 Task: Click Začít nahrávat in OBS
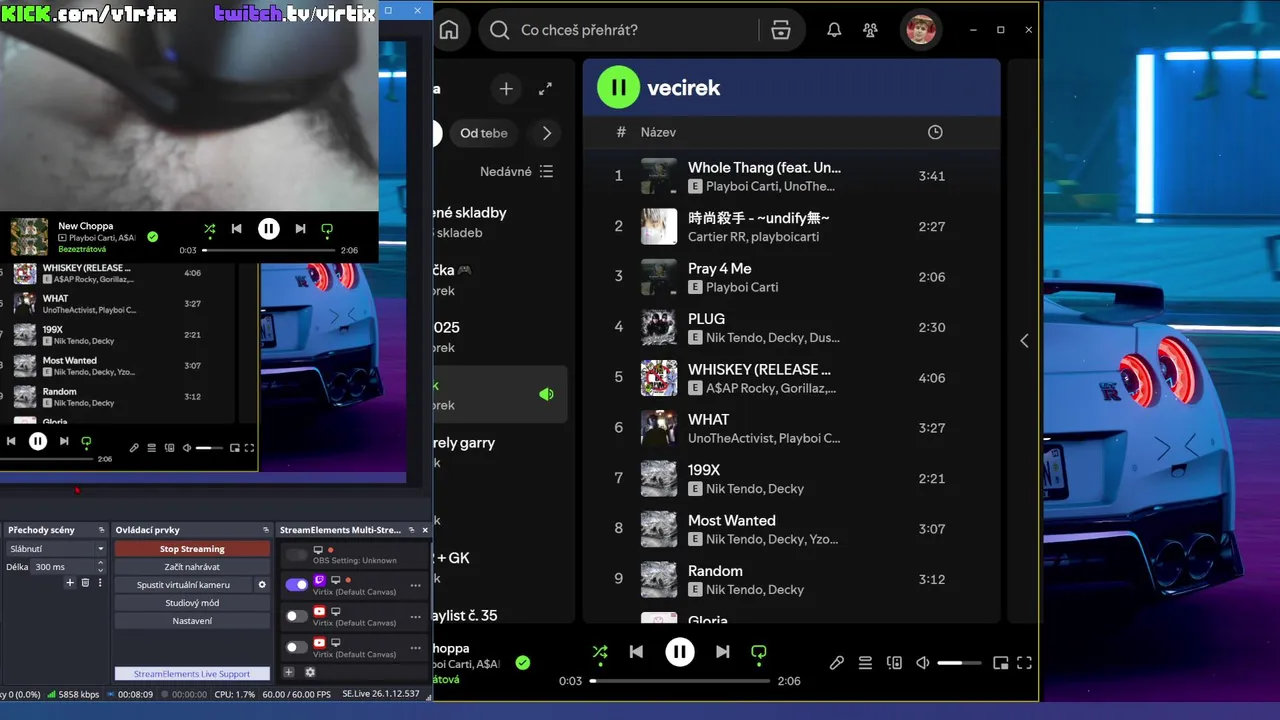point(192,567)
